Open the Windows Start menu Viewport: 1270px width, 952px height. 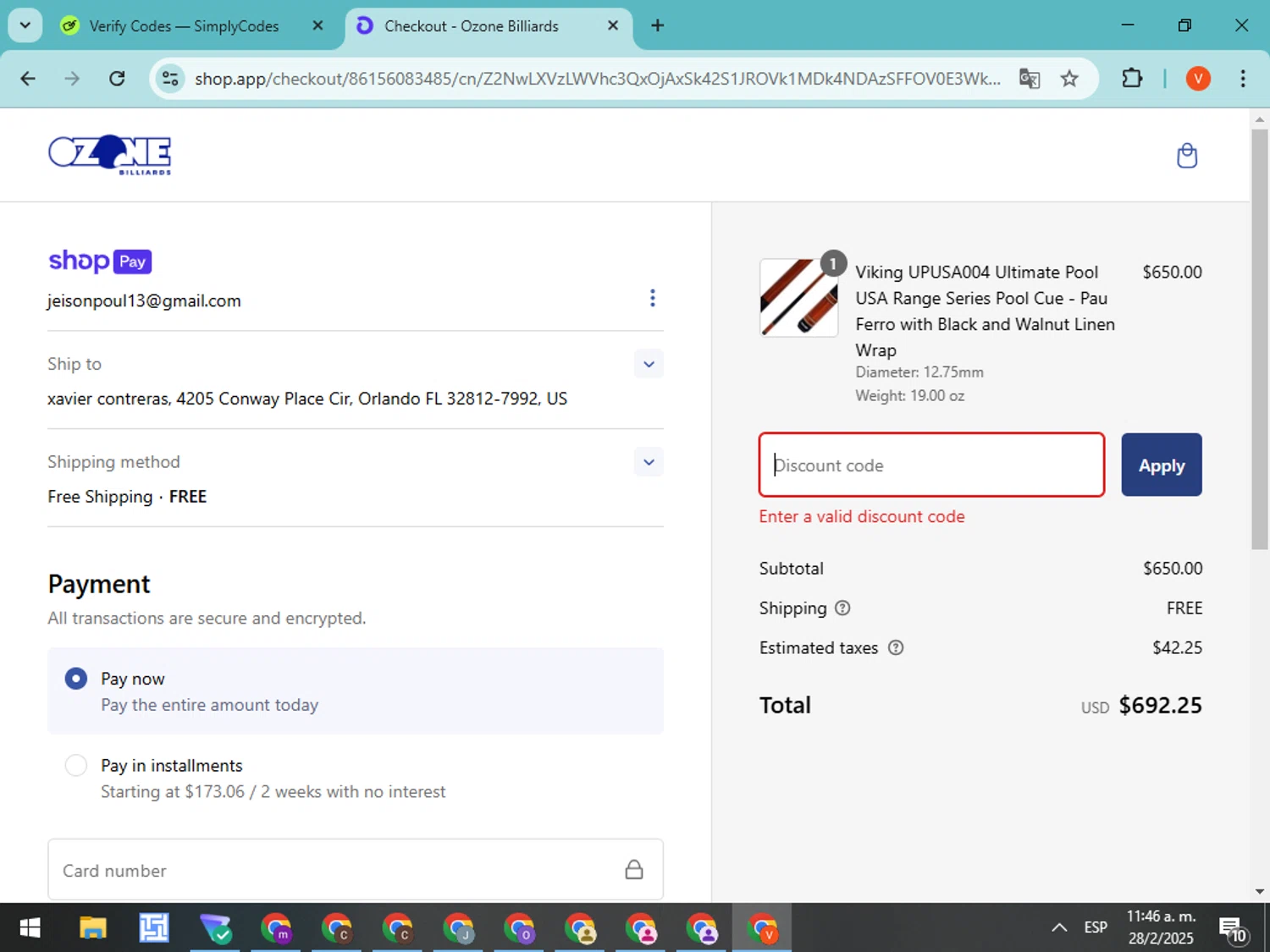click(30, 928)
